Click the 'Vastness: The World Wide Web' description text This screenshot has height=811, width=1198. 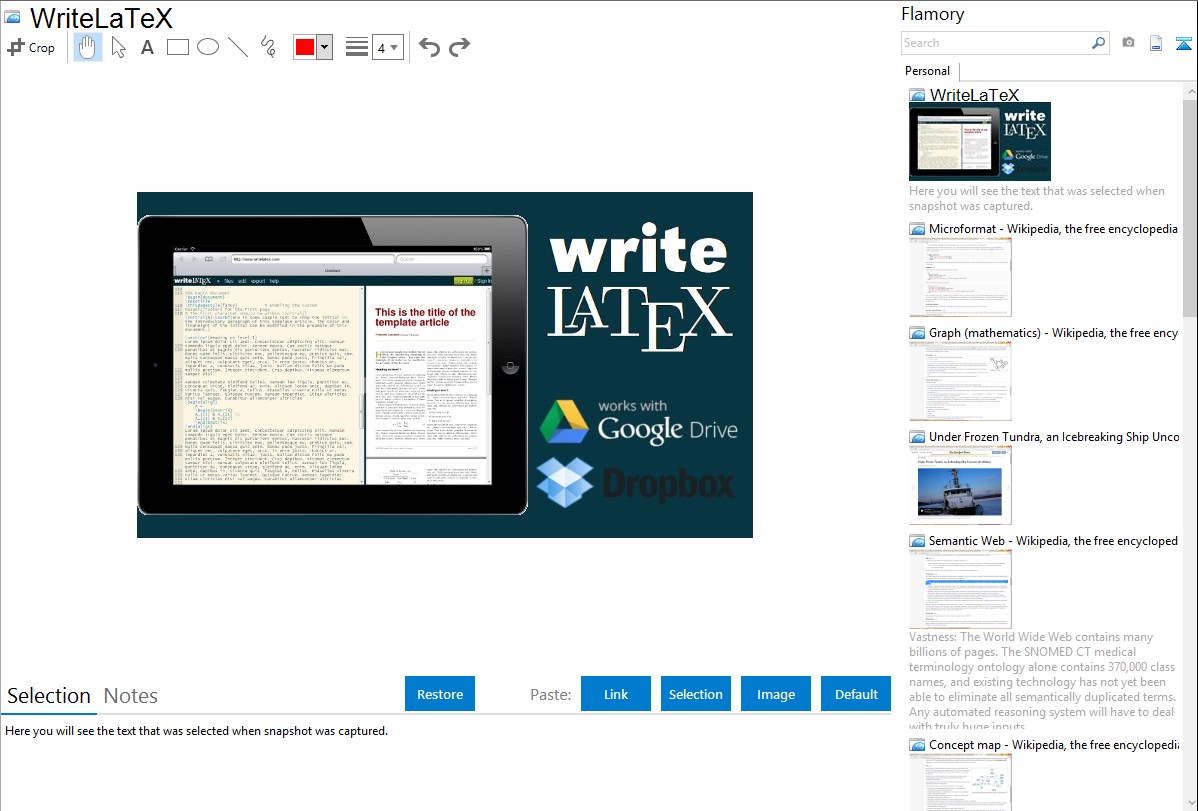click(1042, 681)
